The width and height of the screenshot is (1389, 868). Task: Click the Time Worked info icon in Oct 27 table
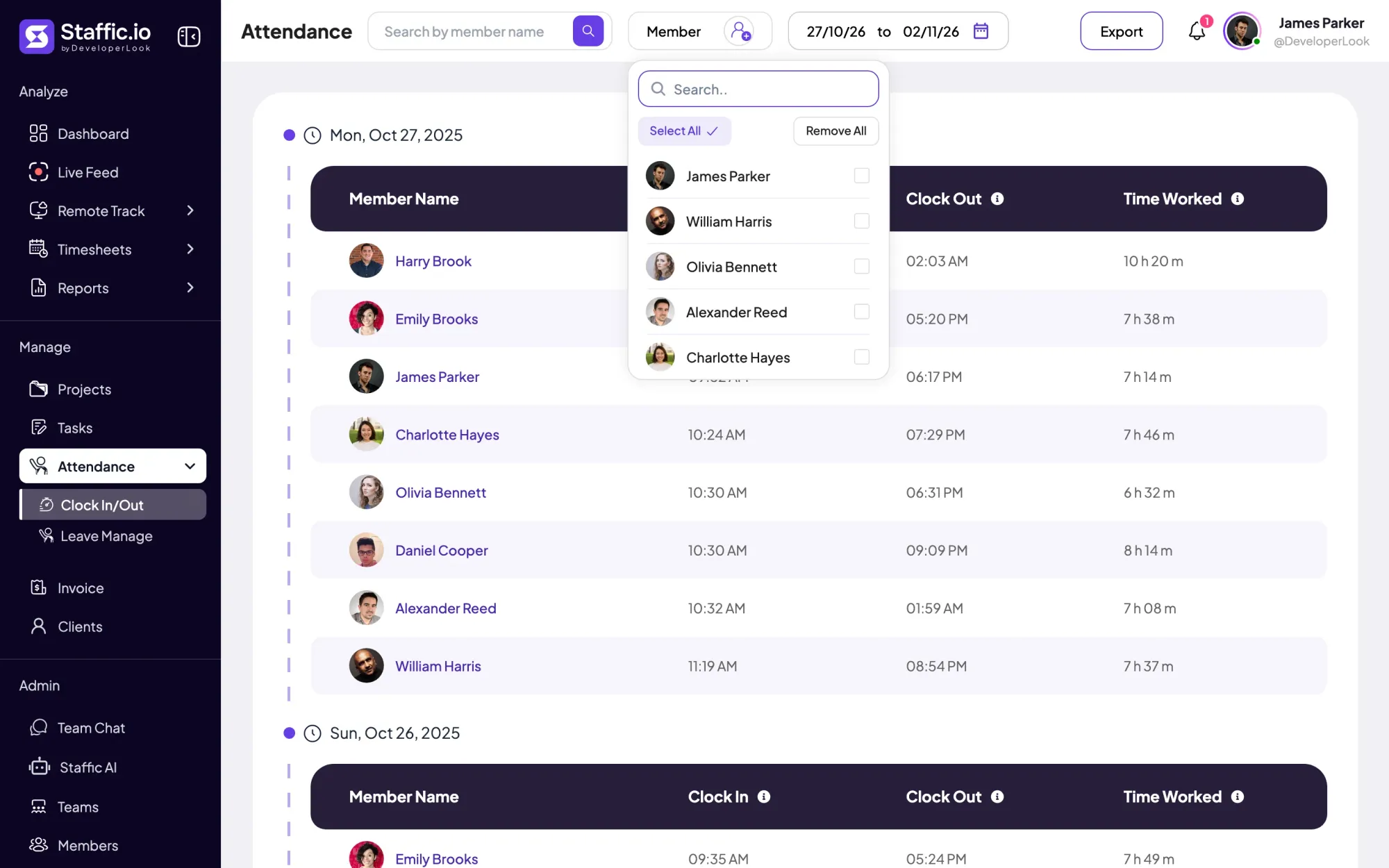pyautogui.click(x=1238, y=199)
